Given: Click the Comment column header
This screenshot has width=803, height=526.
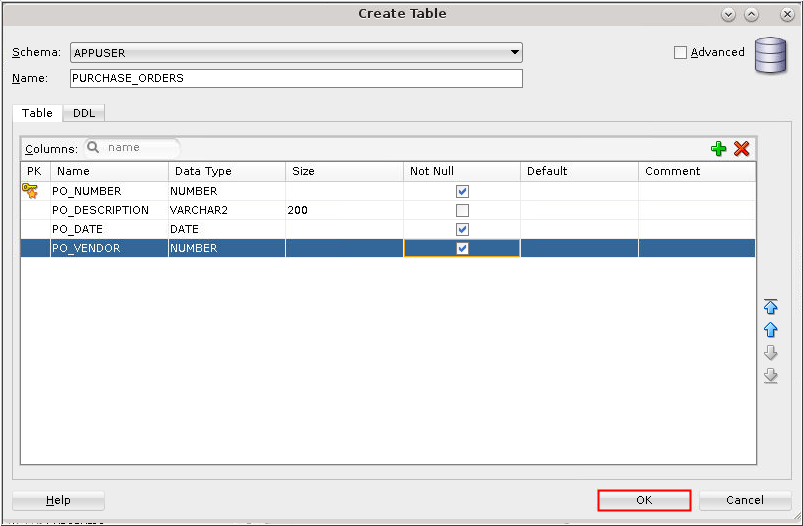Looking at the screenshot, I should pos(697,171).
